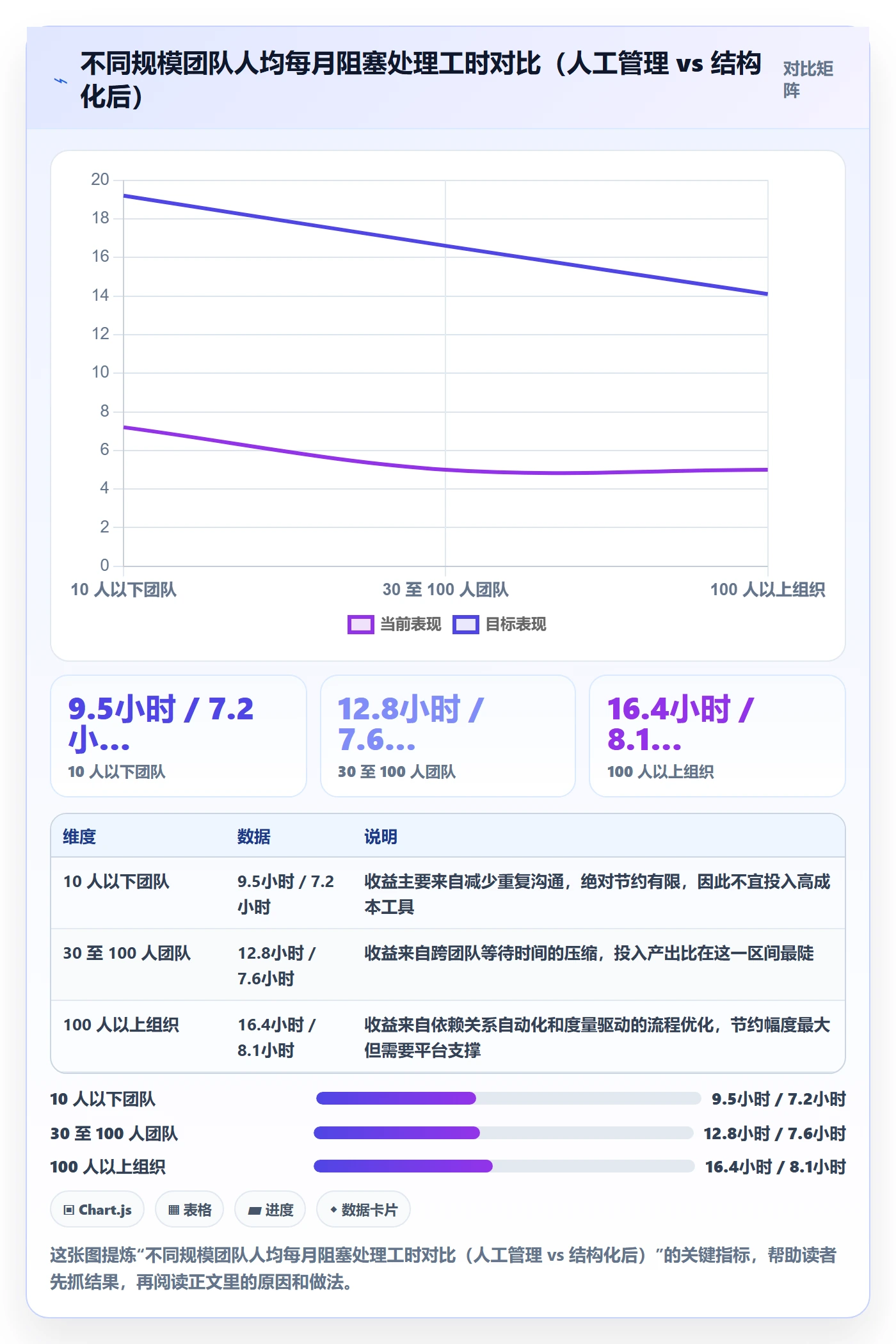
Task: Click the 当前表现 legend label
Action: click(x=410, y=625)
